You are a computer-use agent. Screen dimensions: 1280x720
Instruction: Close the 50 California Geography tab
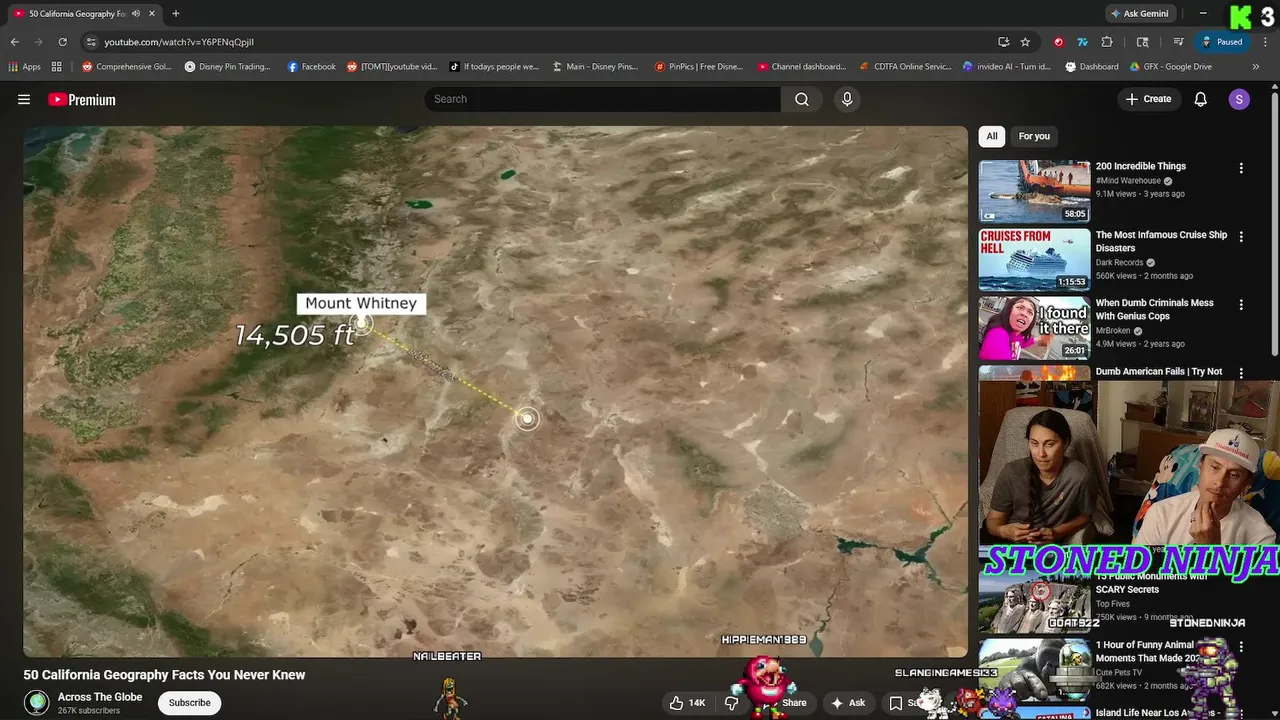pos(151,14)
